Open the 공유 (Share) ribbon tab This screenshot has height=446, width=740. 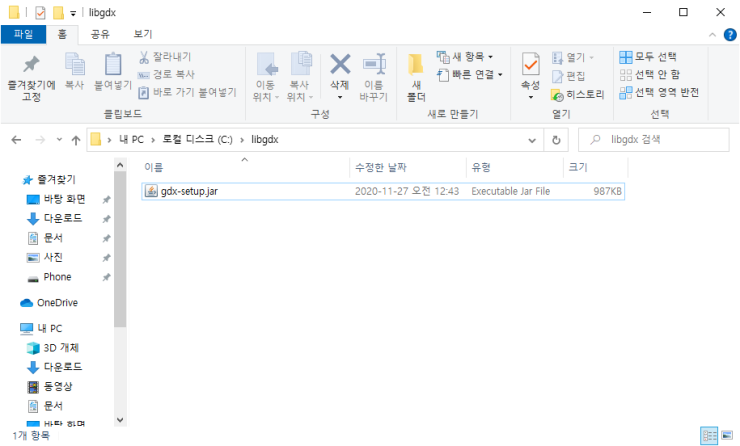pos(100,34)
